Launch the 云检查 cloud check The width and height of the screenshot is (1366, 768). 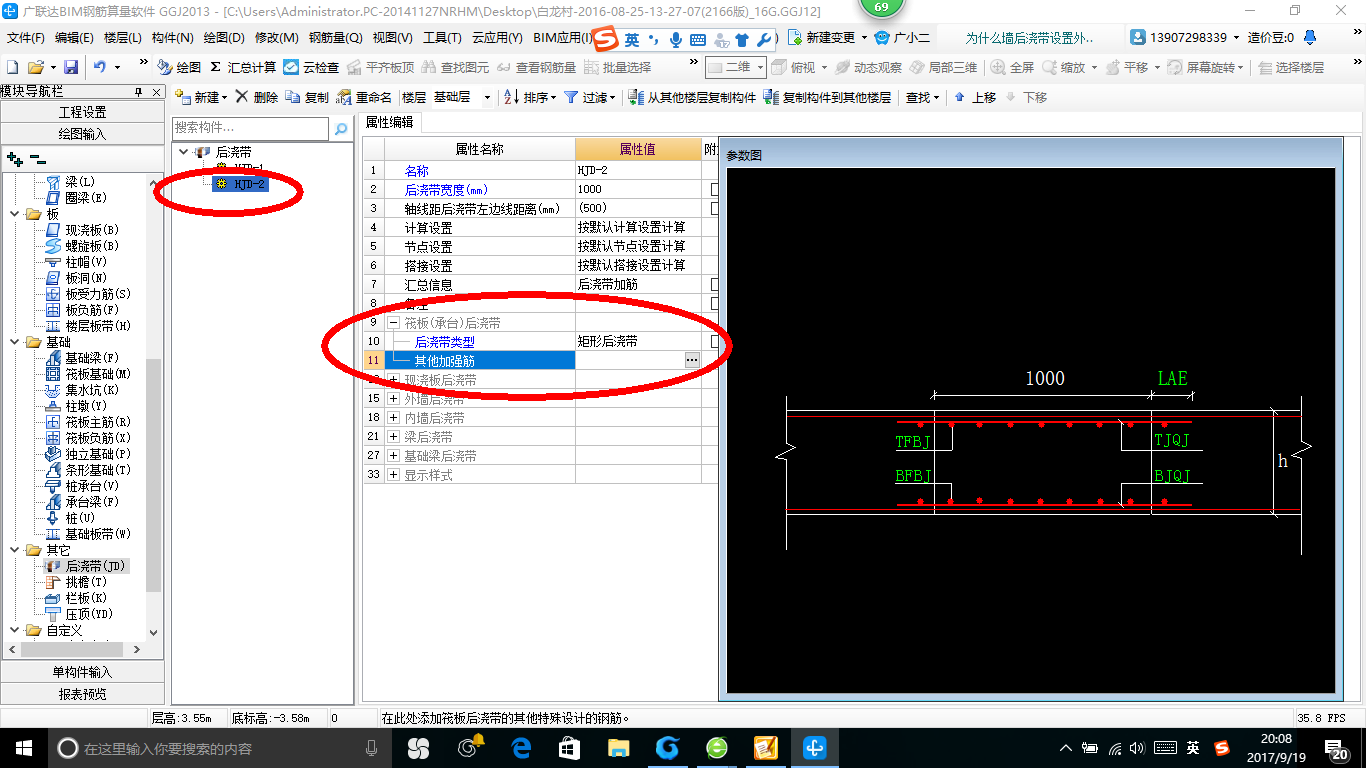tap(311, 67)
